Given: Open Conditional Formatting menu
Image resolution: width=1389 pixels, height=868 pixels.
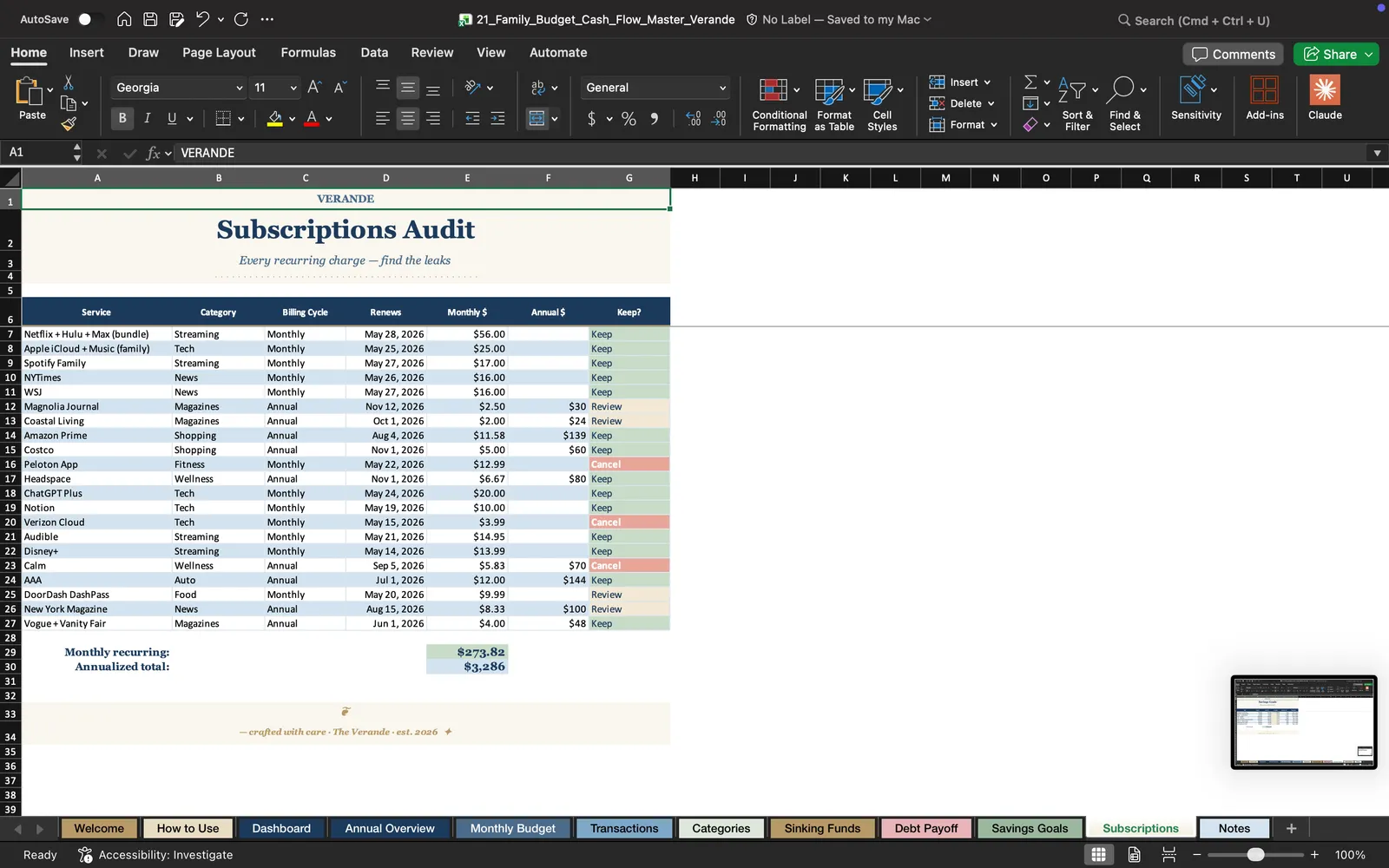Looking at the screenshot, I should [779, 104].
